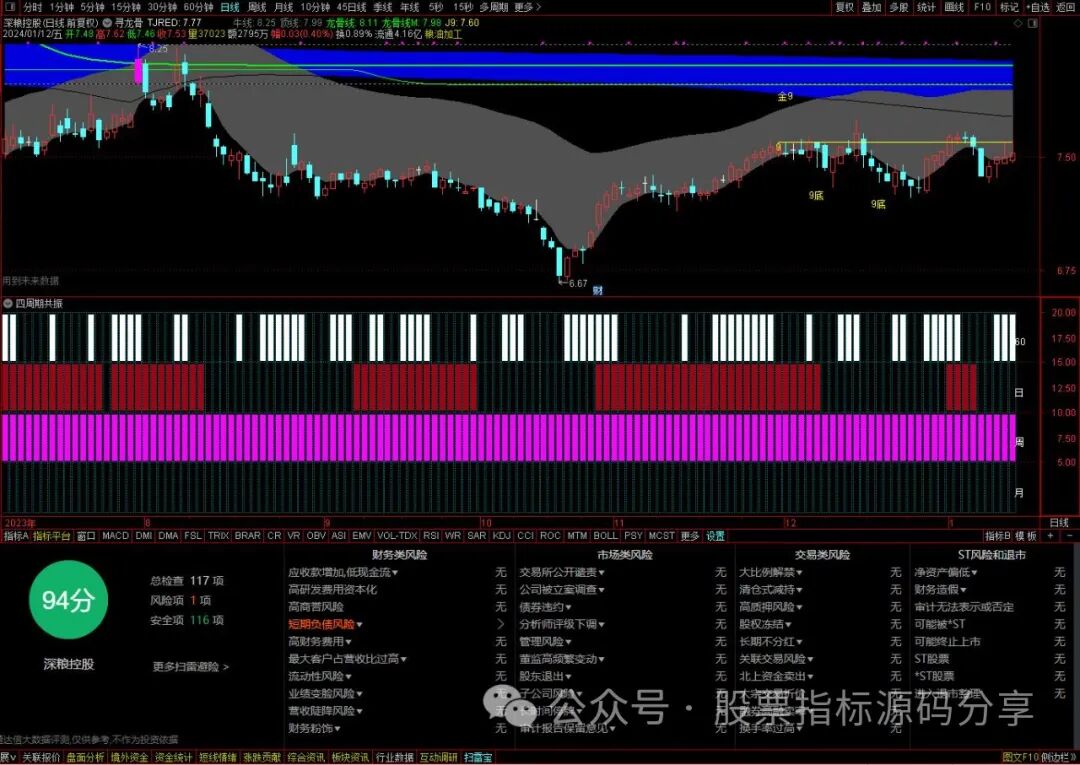Expand the 短期负债风险 risk item

coord(325,625)
